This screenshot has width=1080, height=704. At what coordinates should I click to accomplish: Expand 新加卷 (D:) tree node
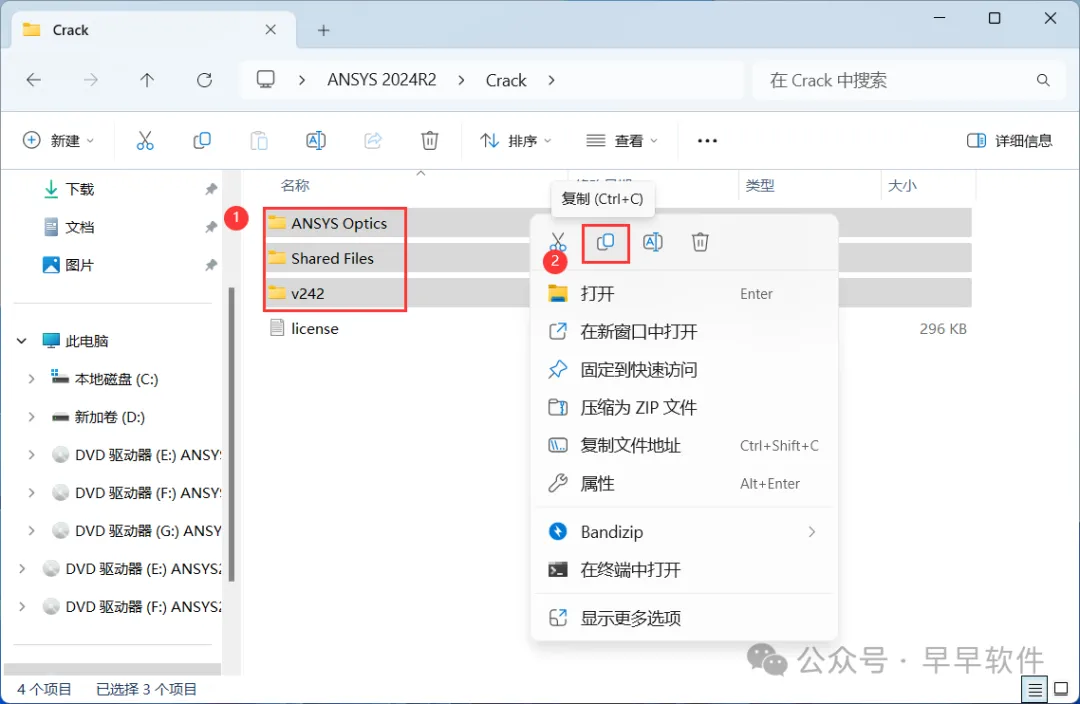pos(32,417)
